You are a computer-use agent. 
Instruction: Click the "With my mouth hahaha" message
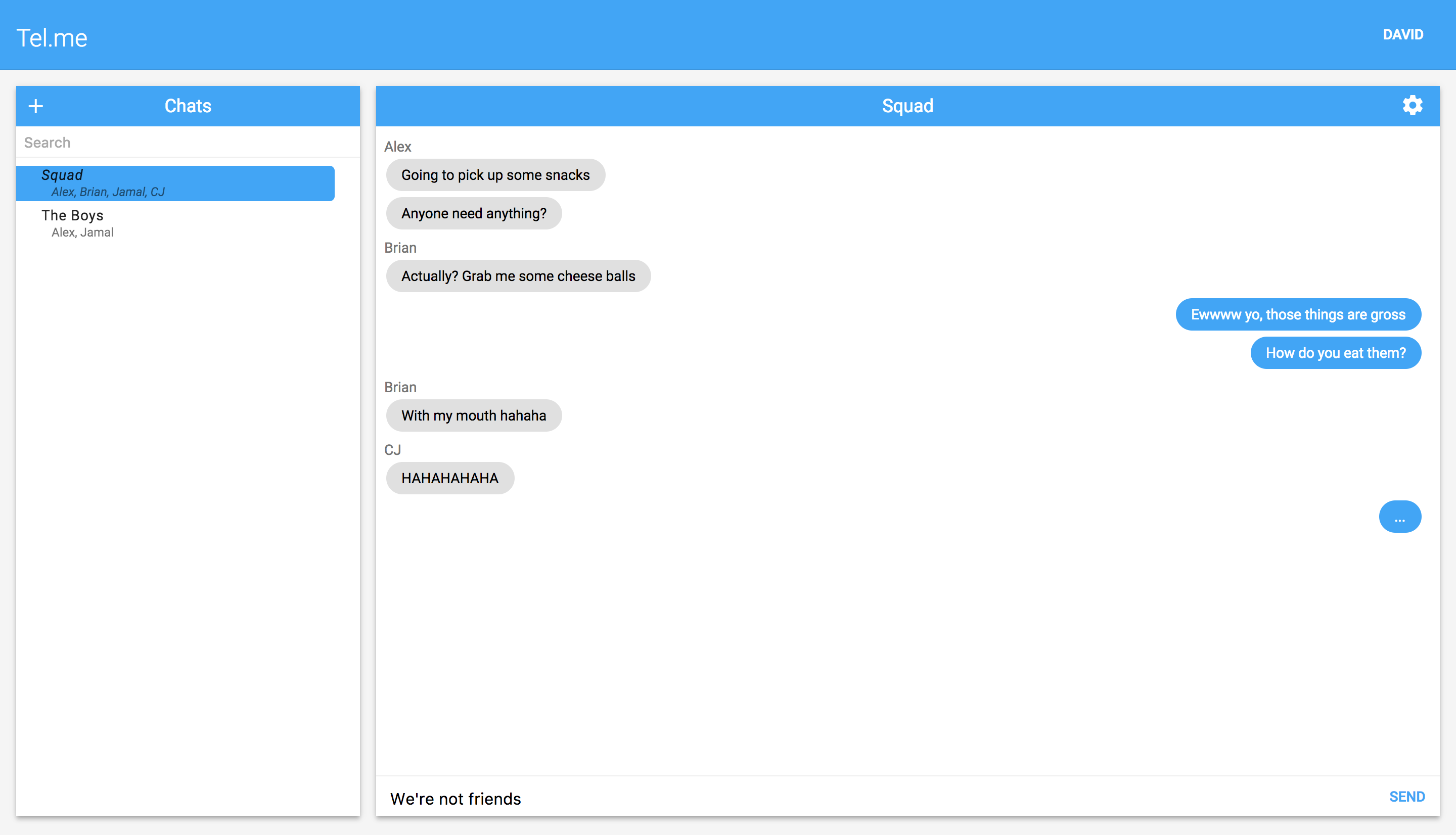[x=474, y=415]
